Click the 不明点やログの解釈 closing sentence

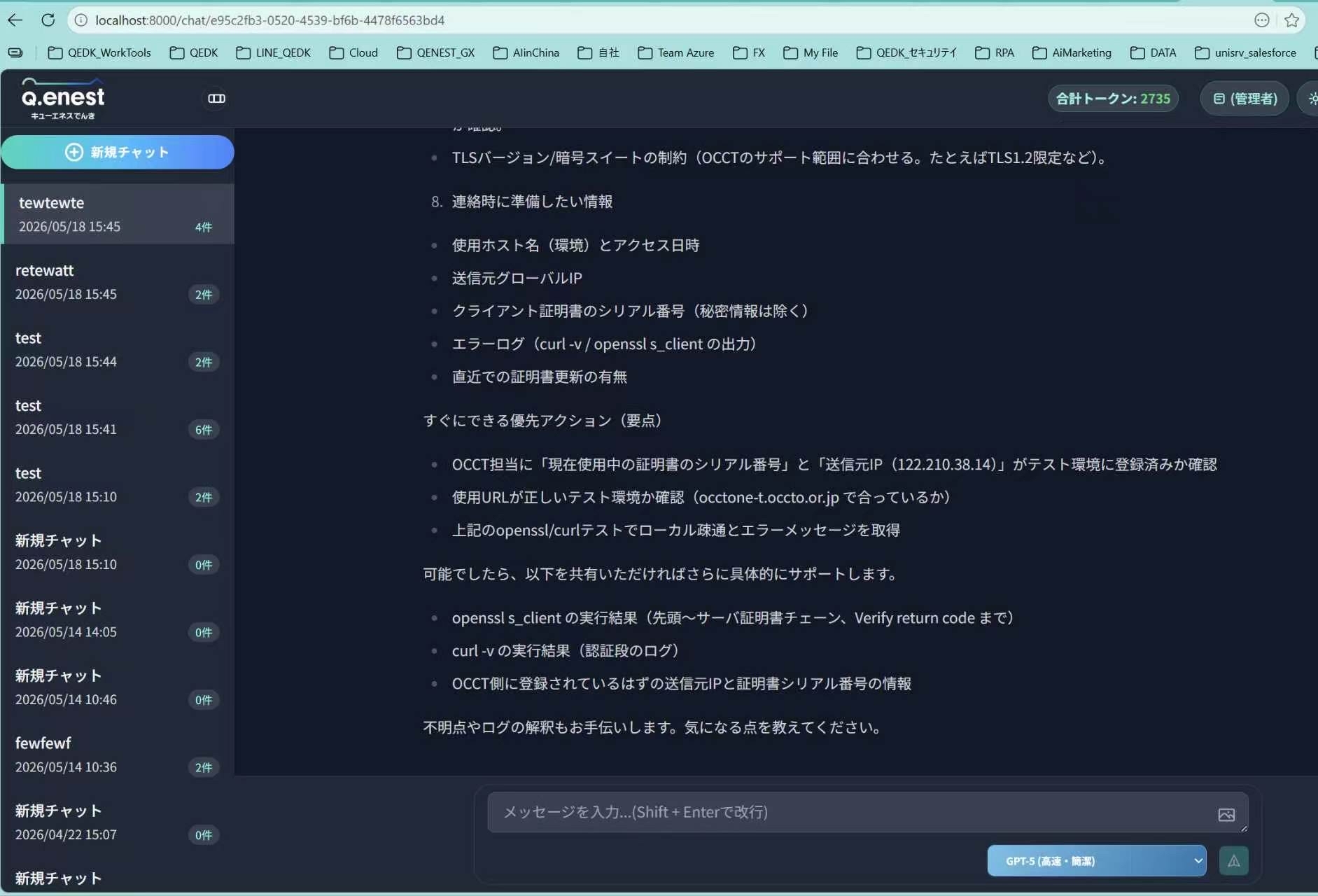tap(652, 727)
